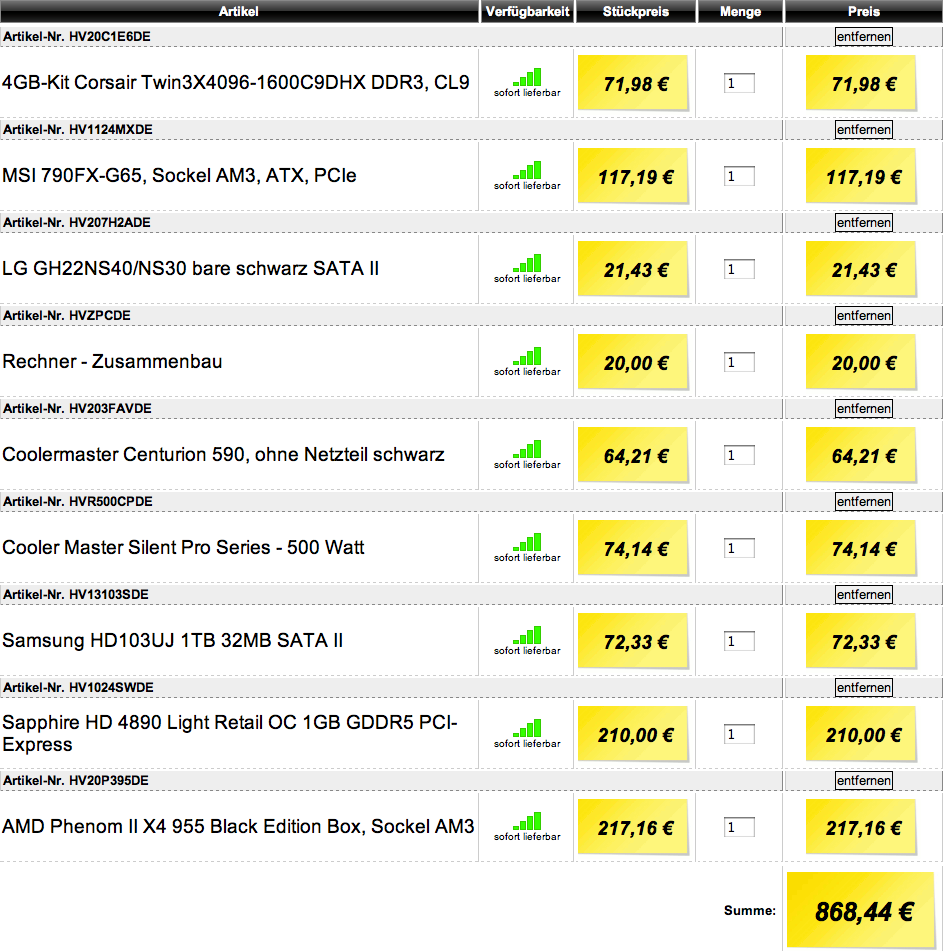Click availability bars icon for AMD Phenom II row

[x=527, y=821]
